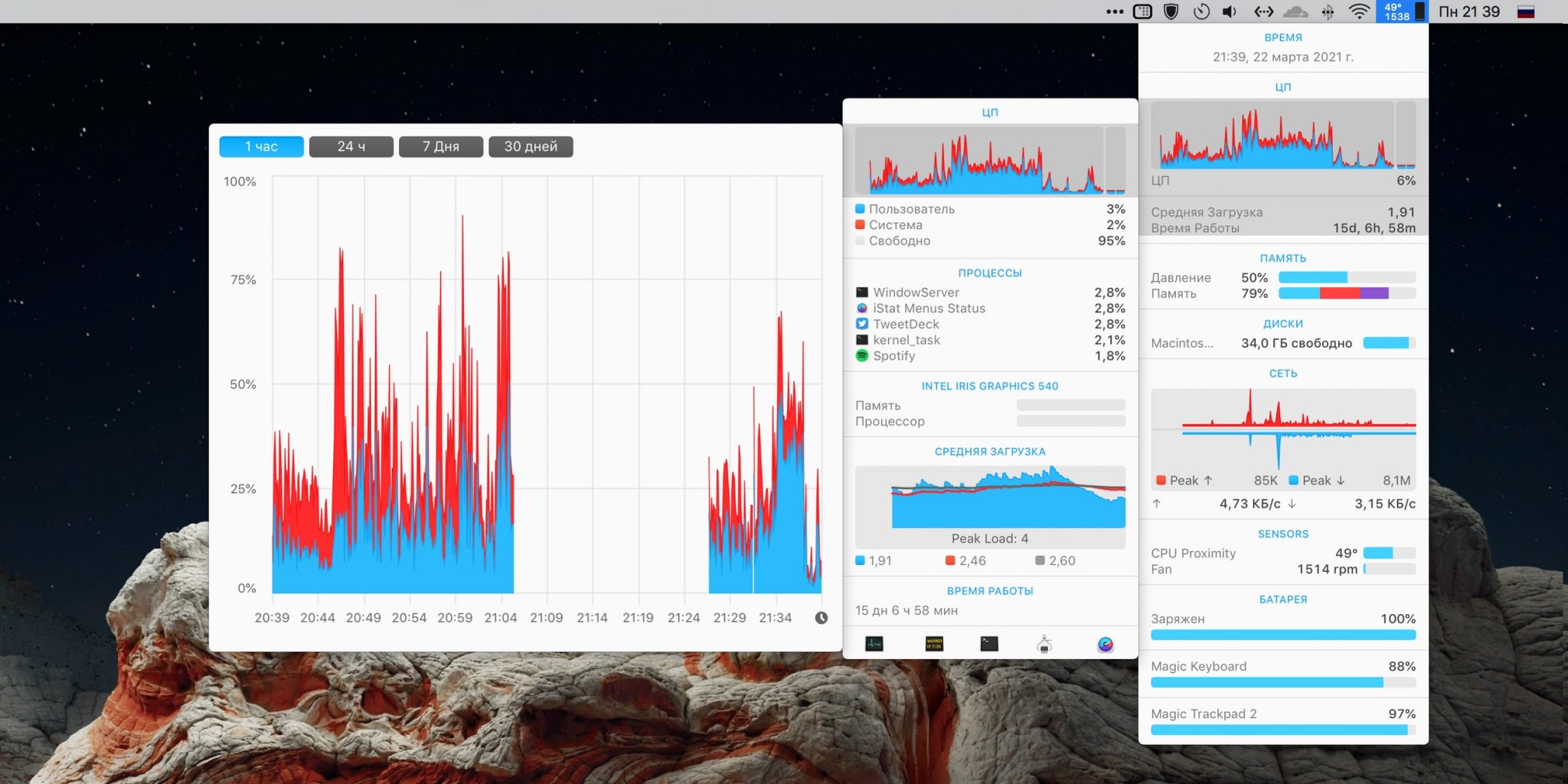Switch to the 7 Дня history tab
This screenshot has width=1568, height=784.
click(x=441, y=146)
